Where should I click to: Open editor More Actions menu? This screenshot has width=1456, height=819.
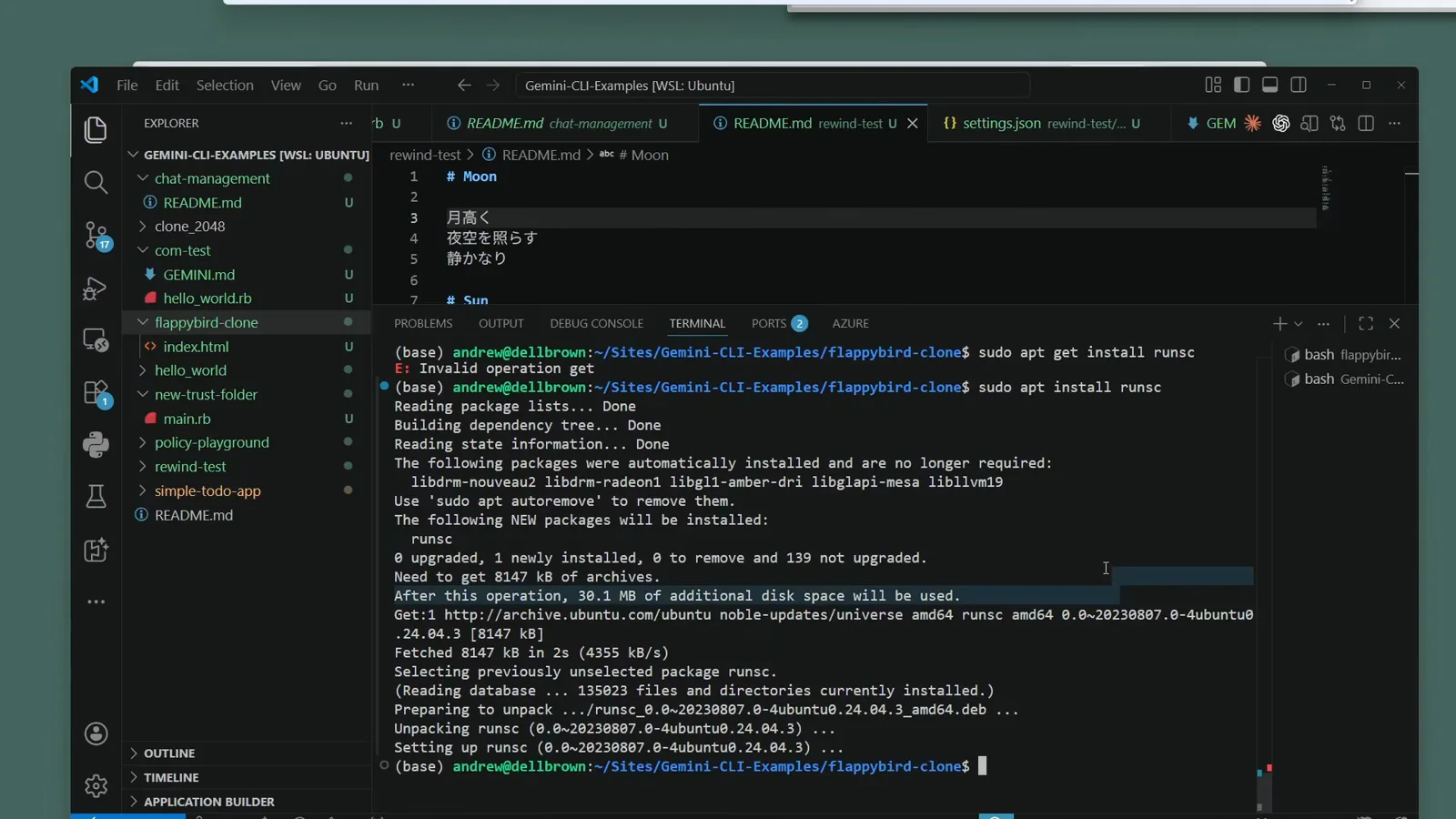pos(1394,123)
